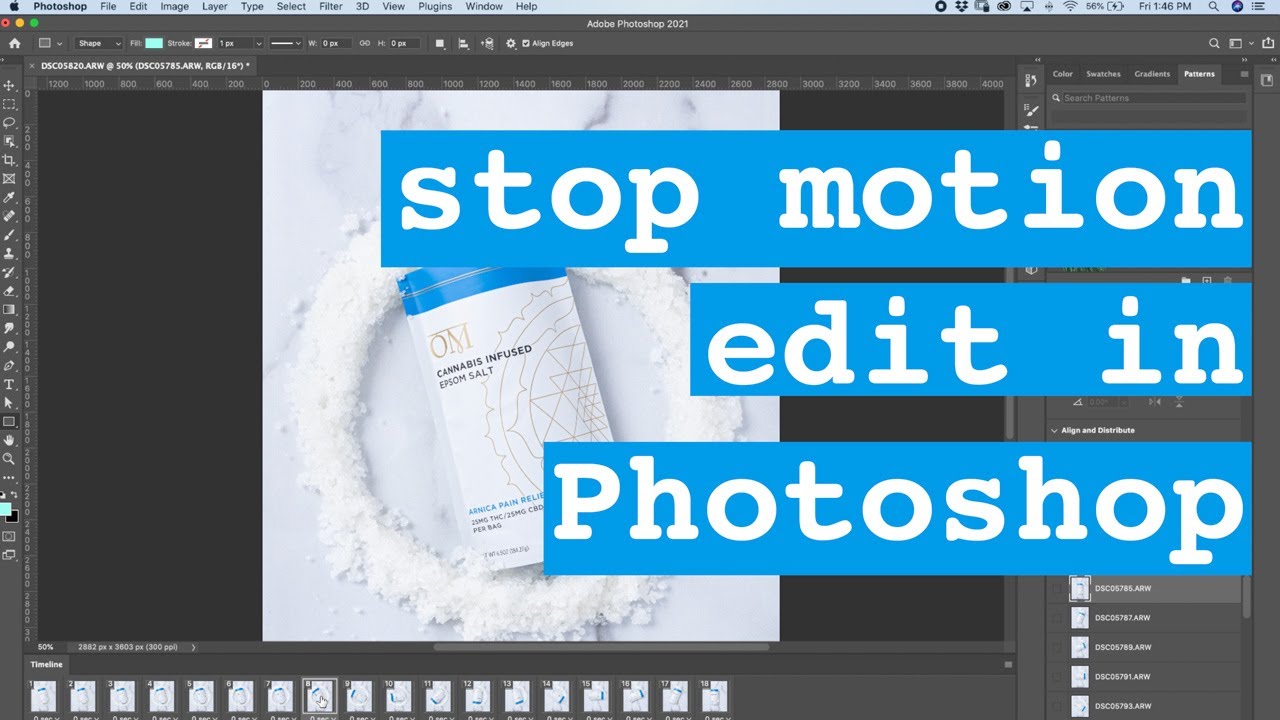This screenshot has width=1280, height=720.
Task: Select the Frame tool
Action: (x=9, y=178)
